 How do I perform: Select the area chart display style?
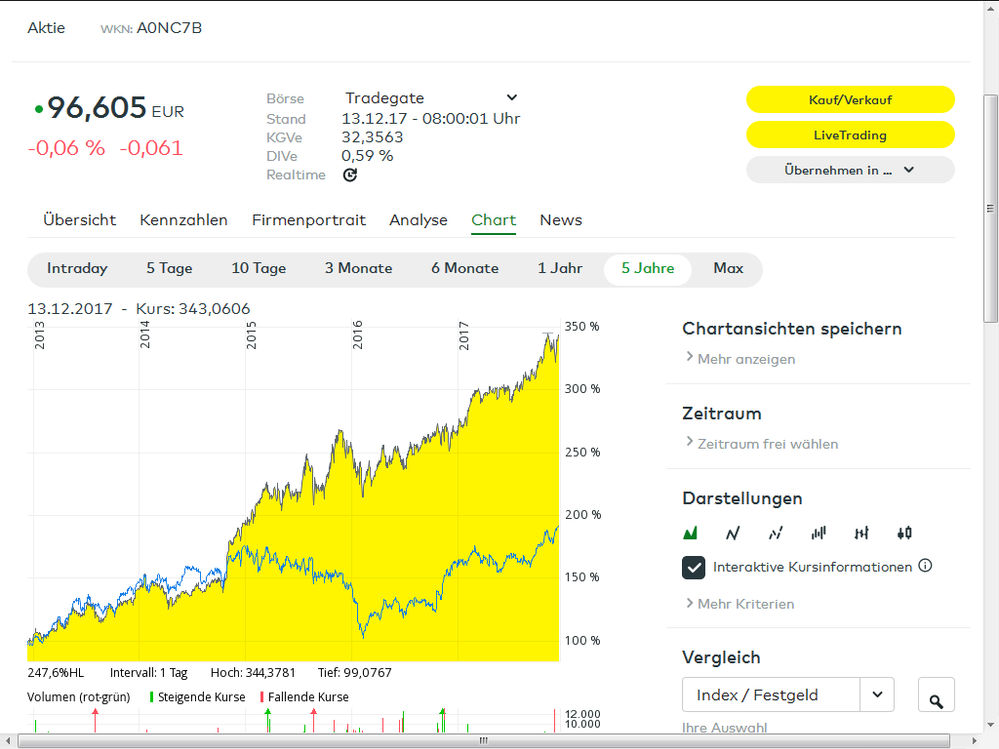click(x=690, y=532)
